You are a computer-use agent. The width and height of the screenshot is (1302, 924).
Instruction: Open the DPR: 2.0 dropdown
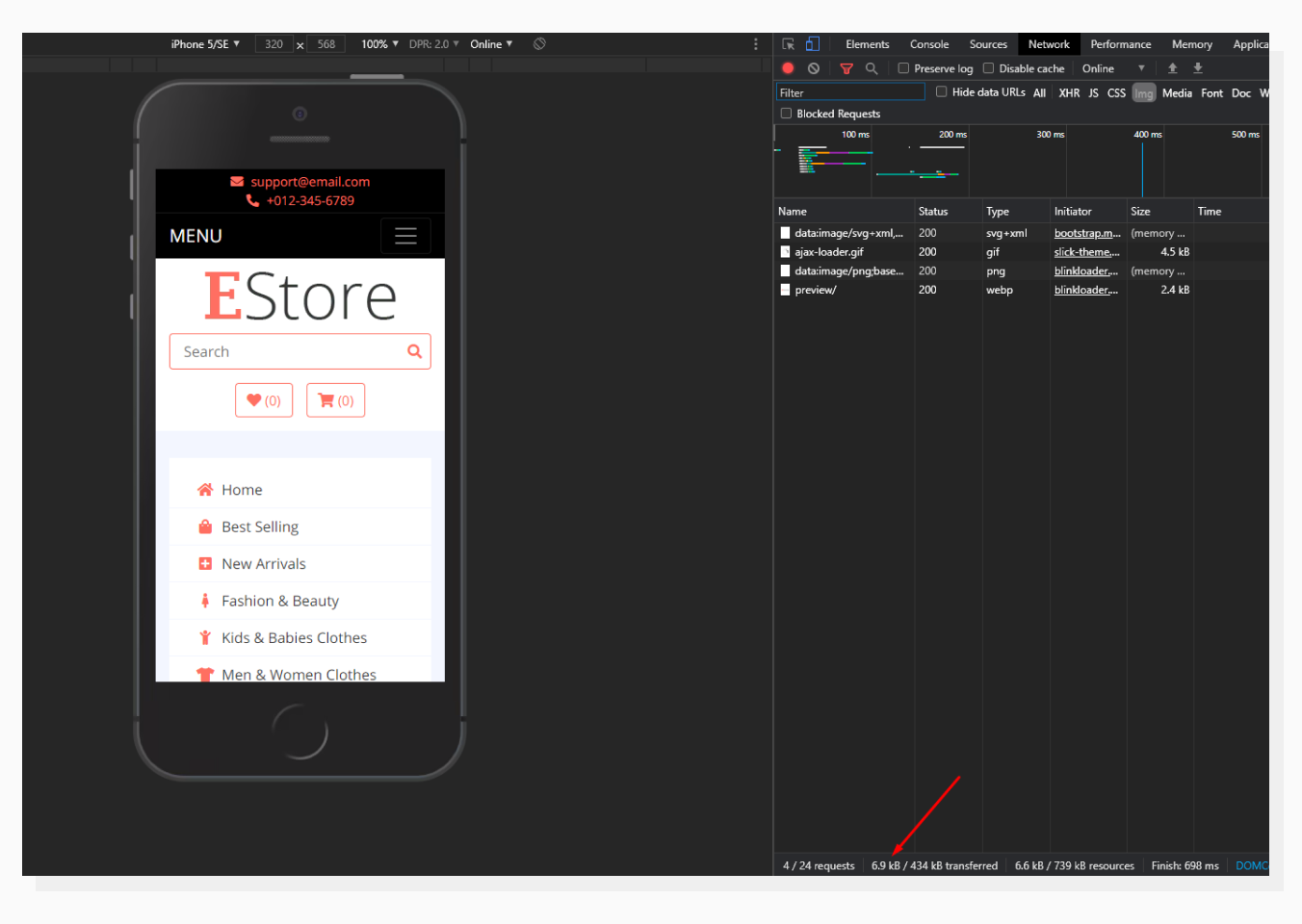pos(433,43)
